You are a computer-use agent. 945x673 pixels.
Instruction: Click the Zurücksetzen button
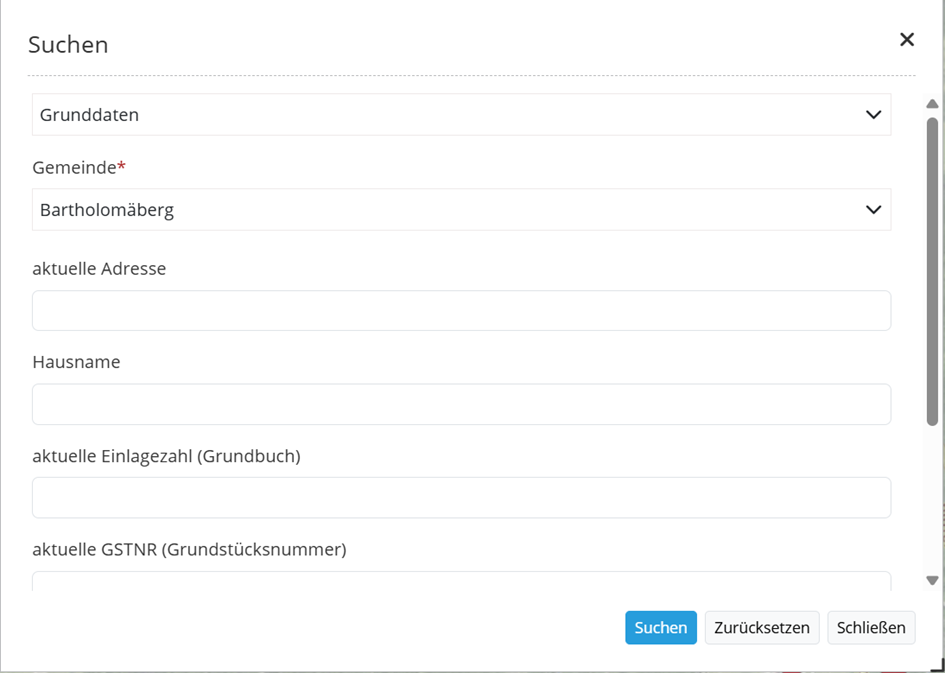pos(762,628)
